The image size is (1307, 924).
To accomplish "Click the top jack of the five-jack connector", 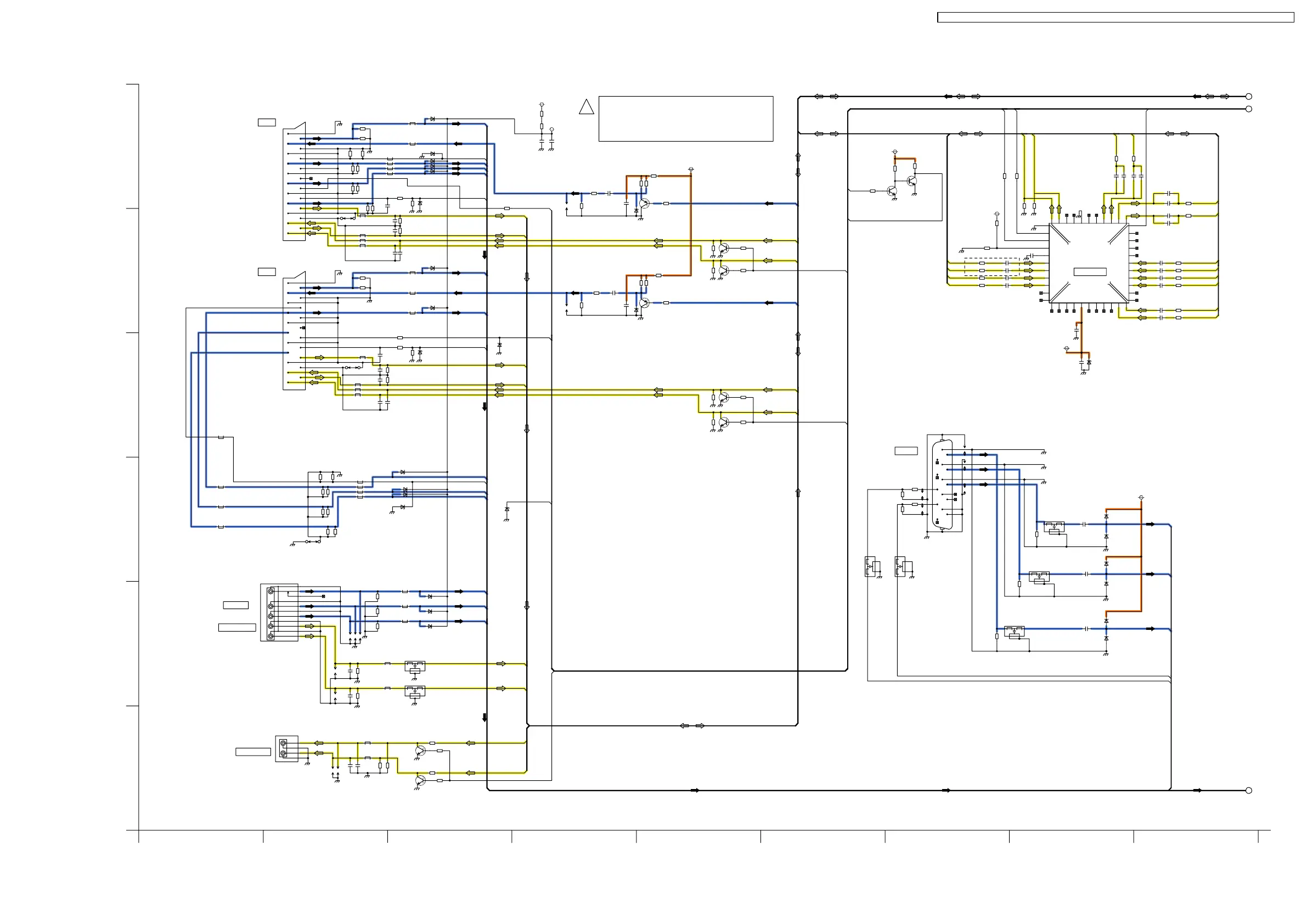I will 271,591.
